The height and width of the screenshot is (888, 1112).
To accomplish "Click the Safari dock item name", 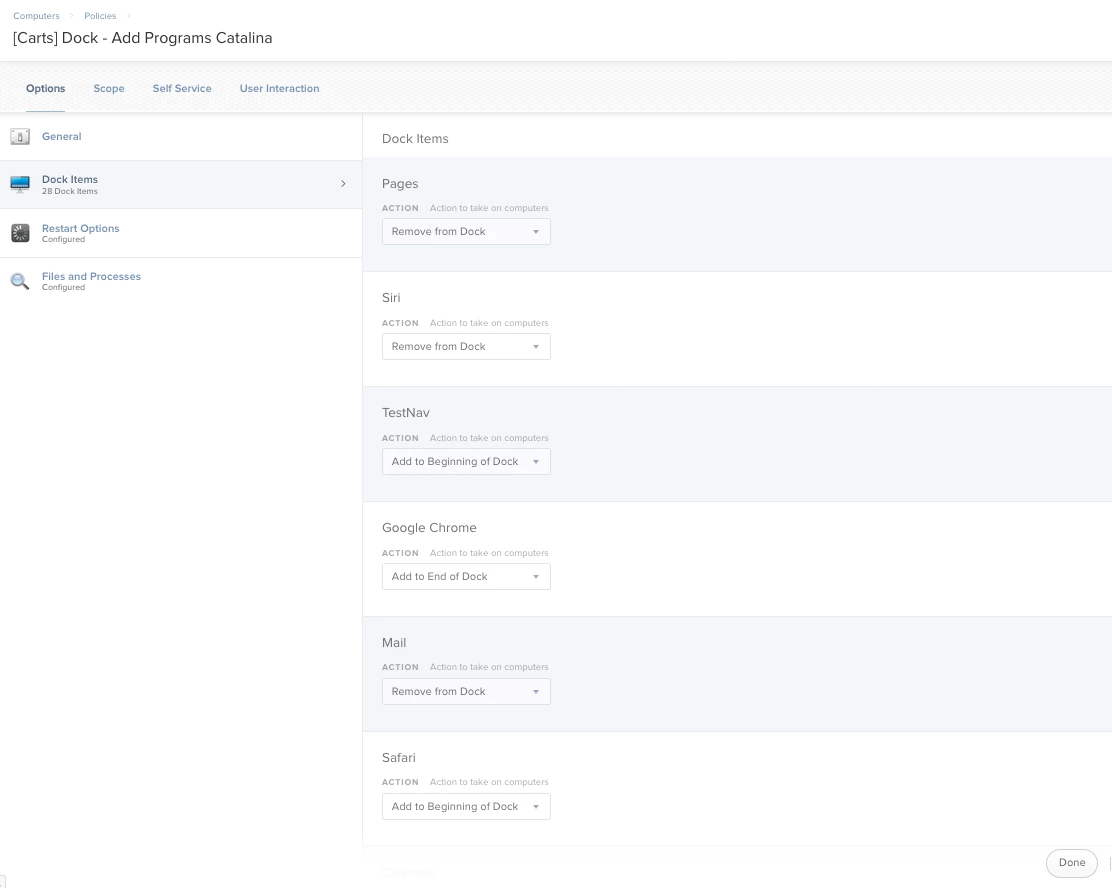I will tap(399, 757).
